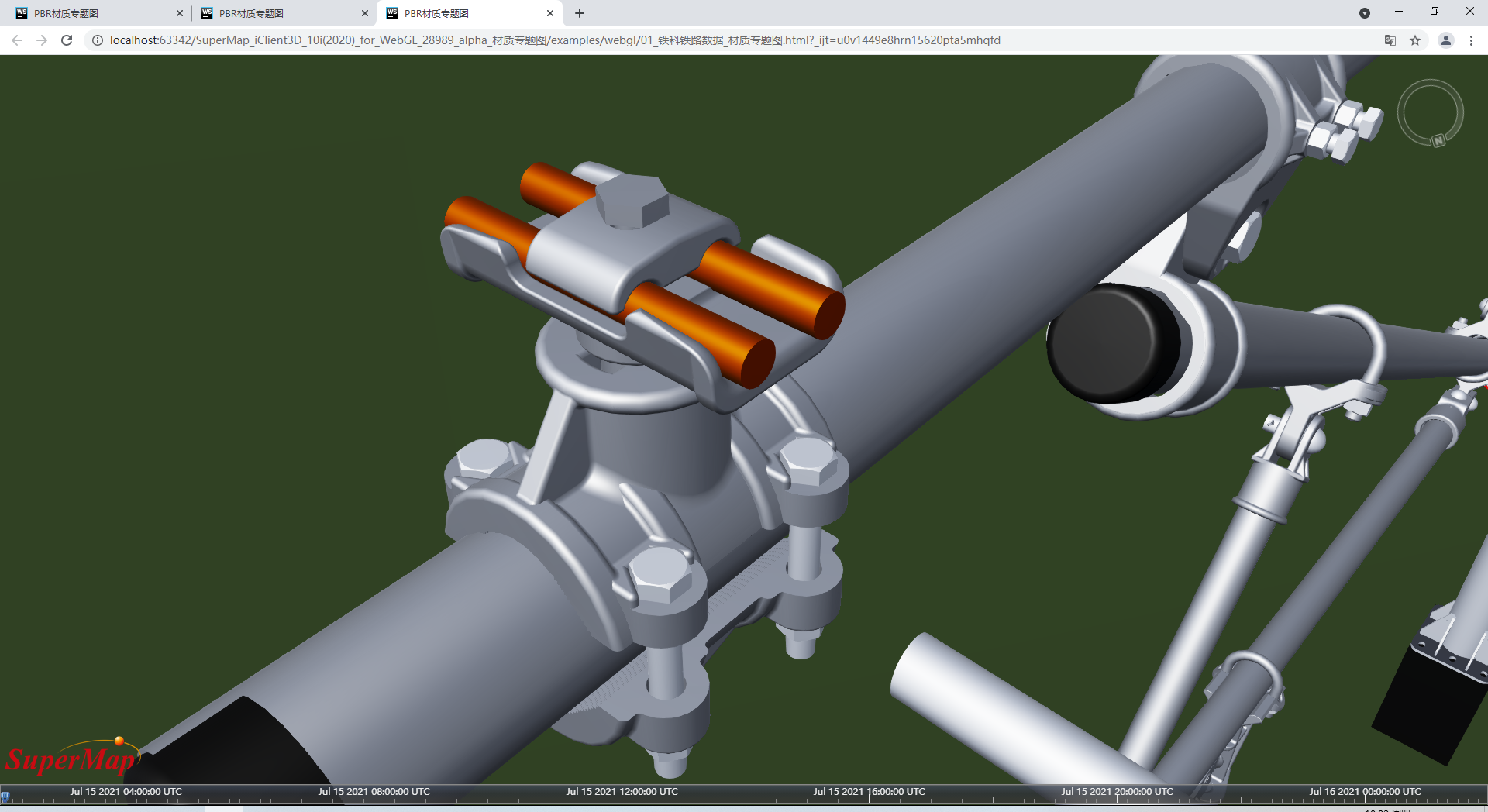
Task: Click the compass navigation ring
Action: tap(1430, 112)
